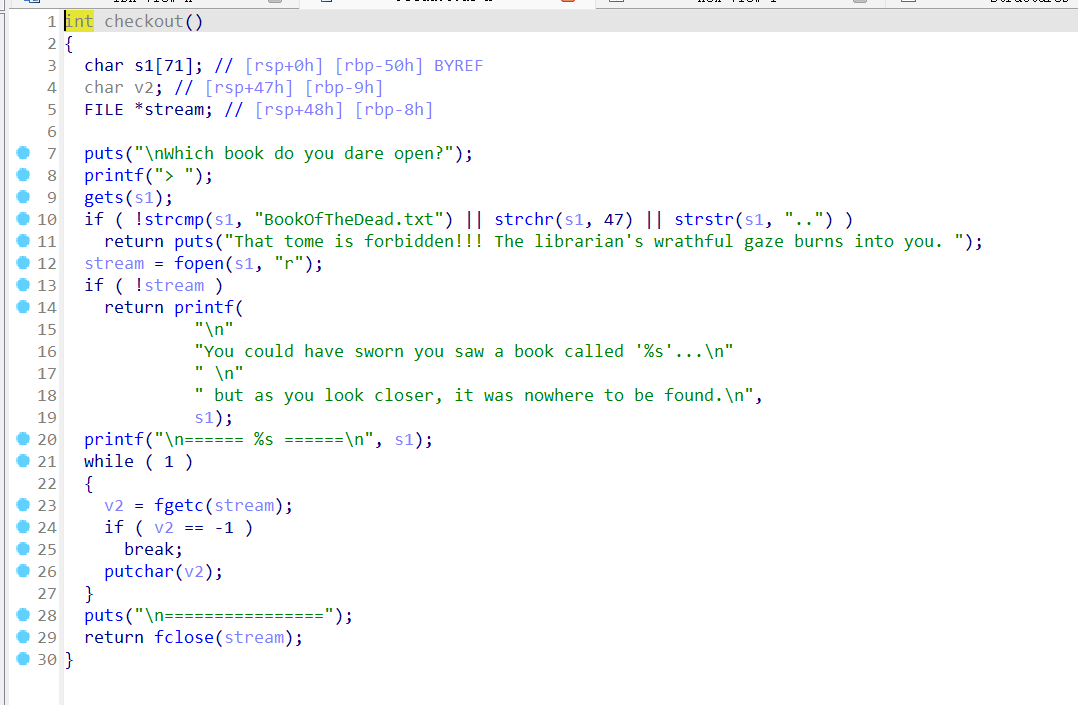This screenshot has width=1078, height=705.
Task: Click the "Which book do you dare open?" string
Action: tap(294, 154)
